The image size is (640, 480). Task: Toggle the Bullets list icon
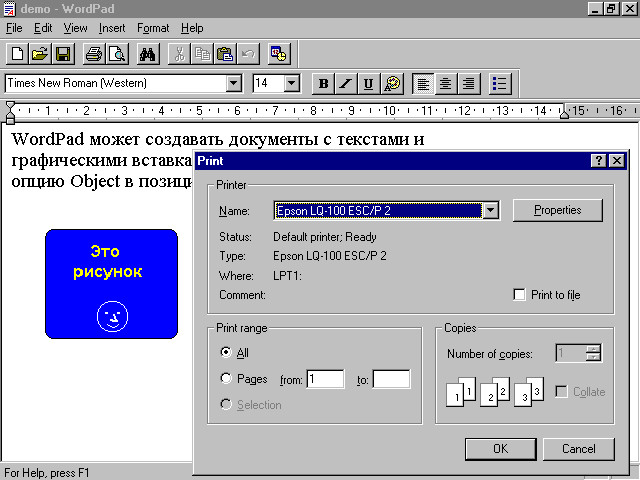pyautogui.click(x=500, y=84)
